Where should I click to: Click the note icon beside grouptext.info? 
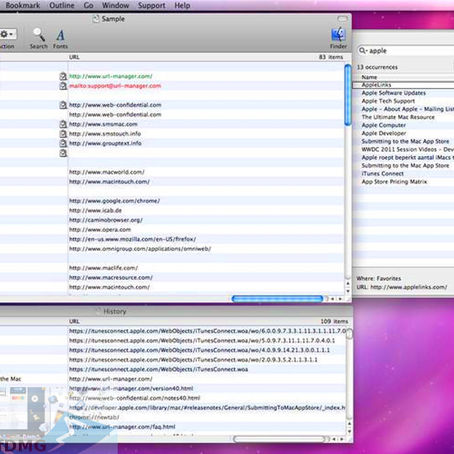click(63, 143)
